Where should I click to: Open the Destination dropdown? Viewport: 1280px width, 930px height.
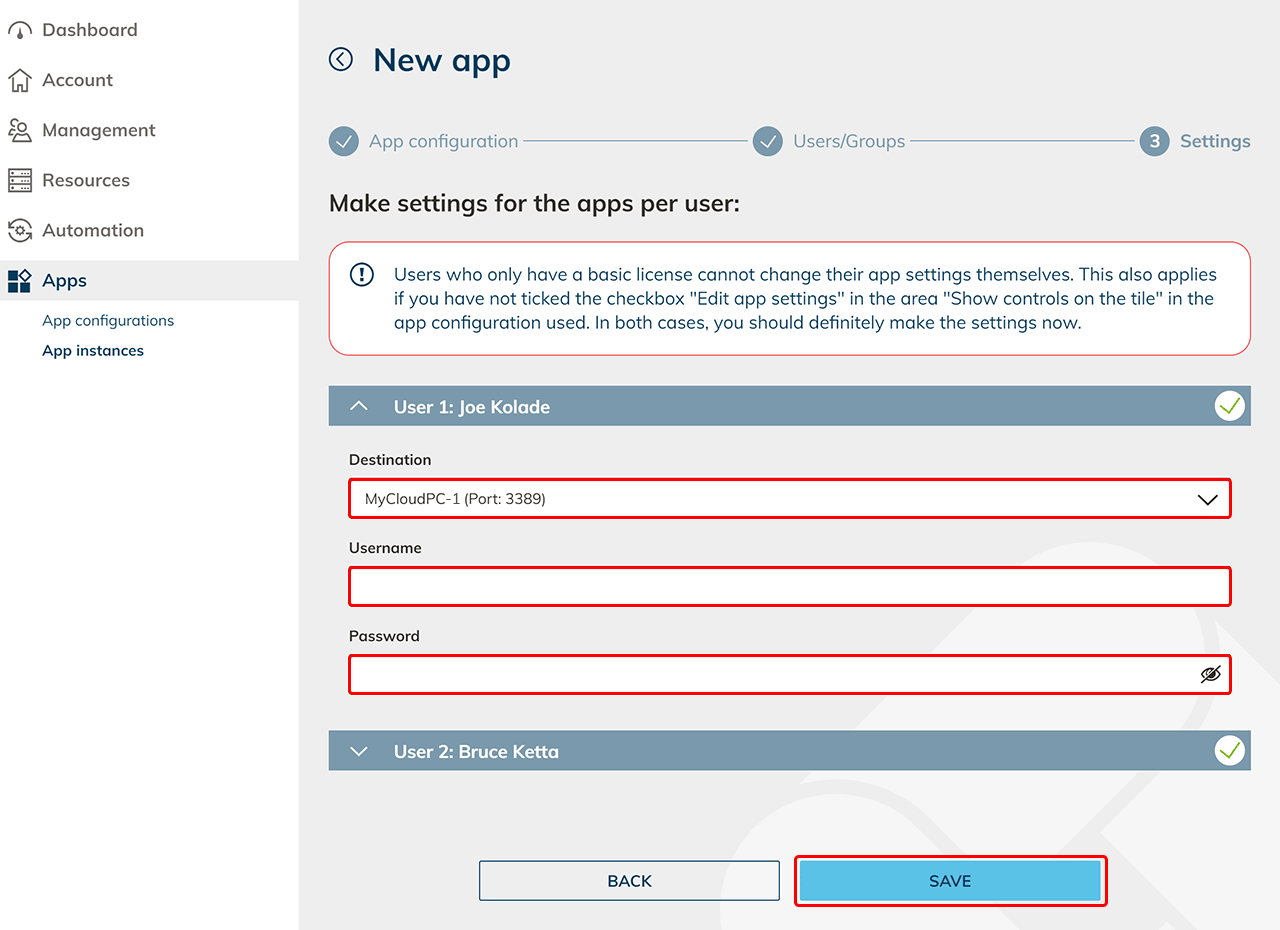point(789,498)
